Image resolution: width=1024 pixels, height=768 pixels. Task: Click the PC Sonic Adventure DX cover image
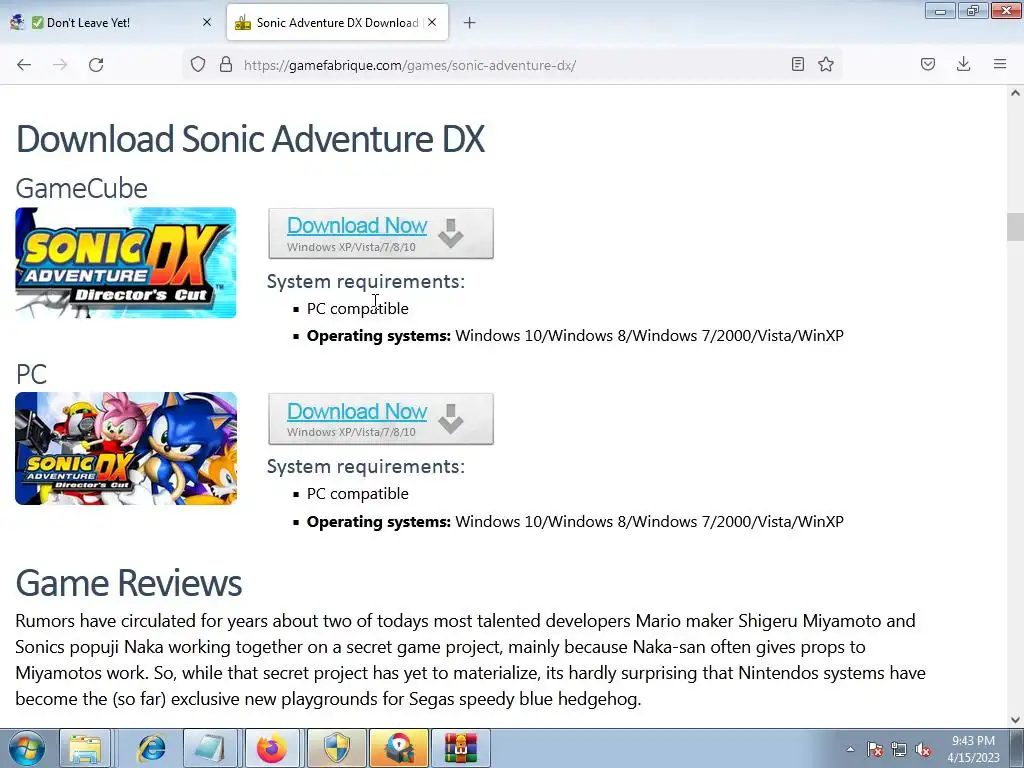tap(126, 449)
